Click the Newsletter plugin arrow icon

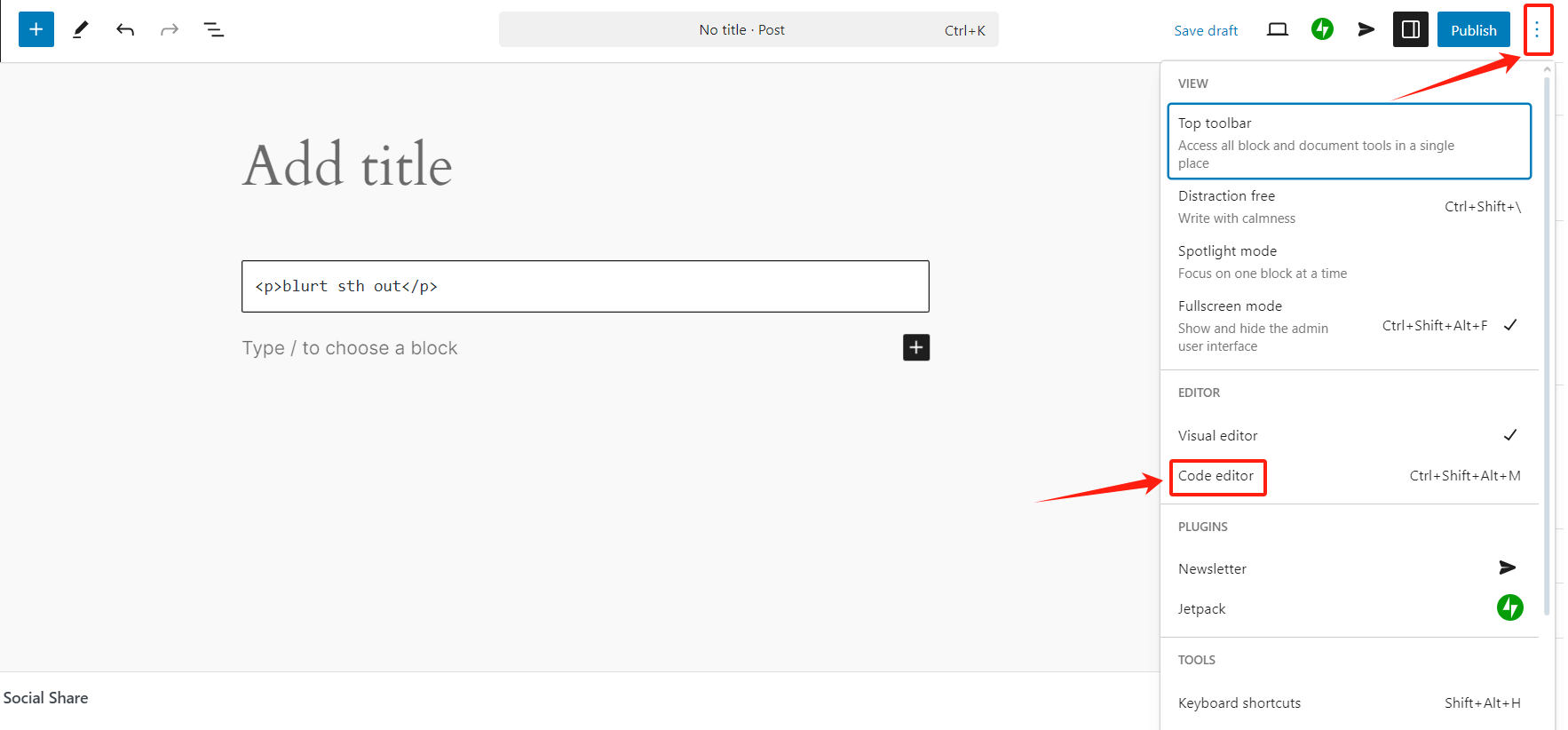coord(1508,567)
